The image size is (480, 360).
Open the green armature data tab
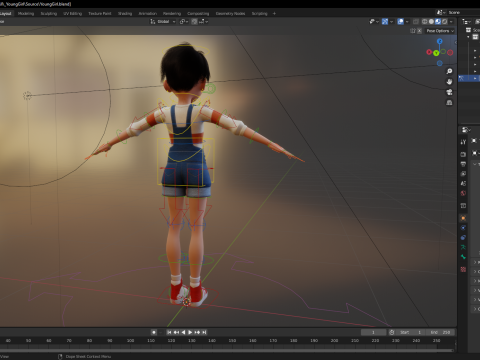(463, 247)
